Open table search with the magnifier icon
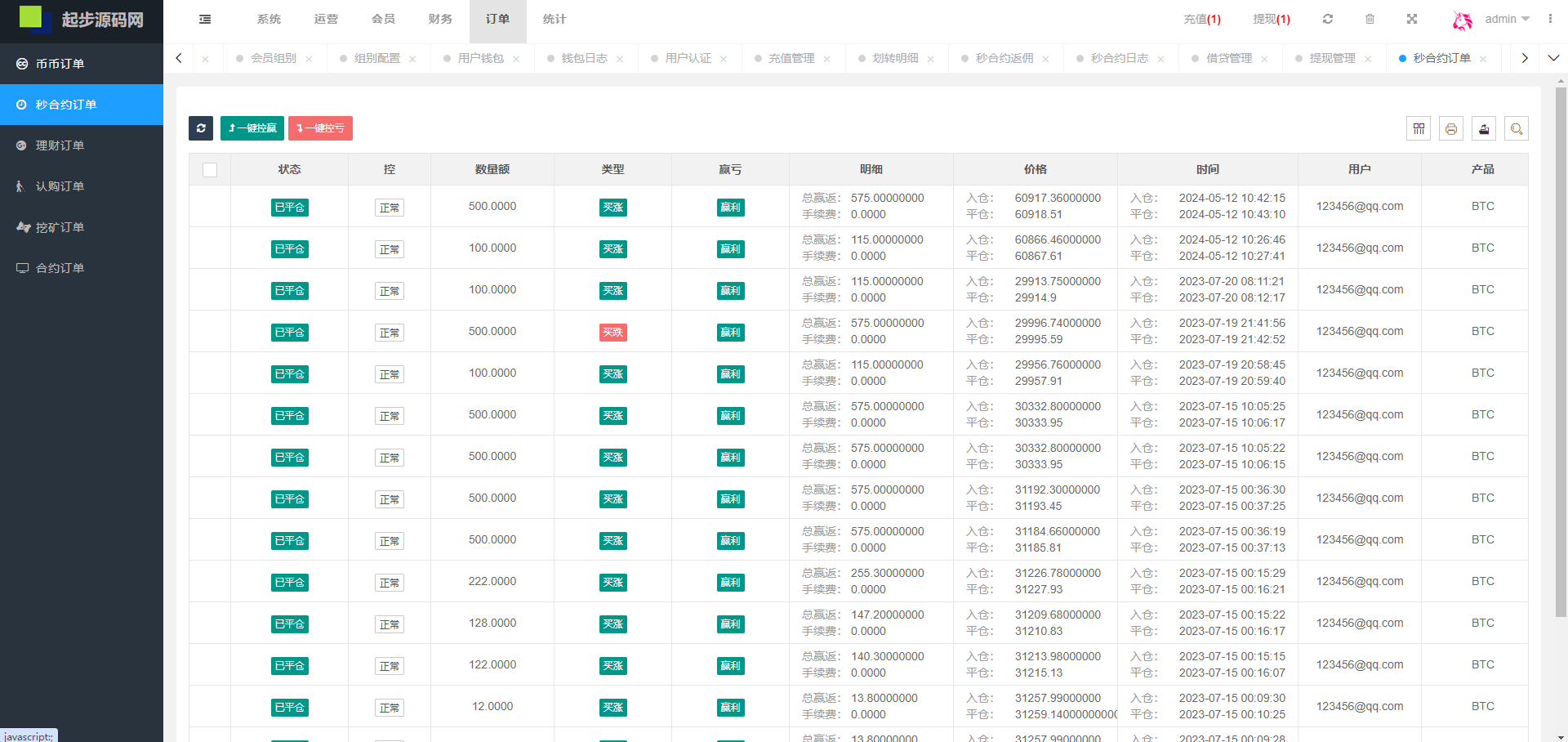This screenshot has width=1568, height=742. point(1517,129)
